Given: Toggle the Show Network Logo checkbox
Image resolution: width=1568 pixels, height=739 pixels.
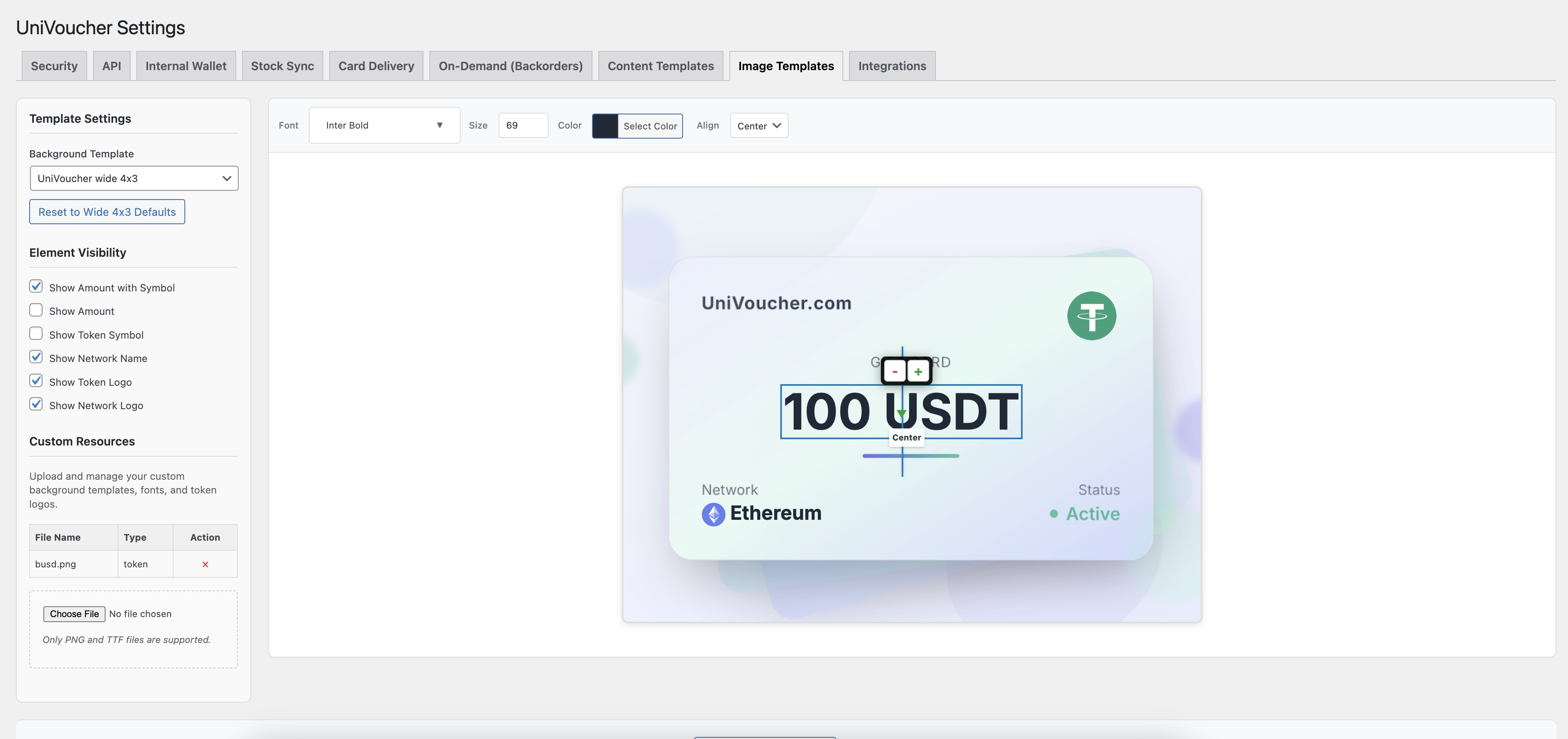Looking at the screenshot, I should [36, 405].
